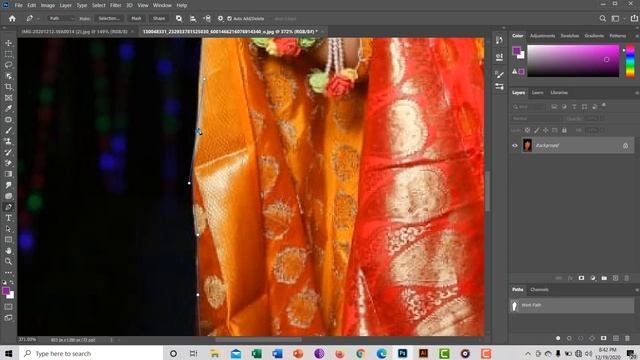Image resolution: width=640 pixels, height=360 pixels.
Task: Select the Lasso tool
Action: tap(8, 65)
